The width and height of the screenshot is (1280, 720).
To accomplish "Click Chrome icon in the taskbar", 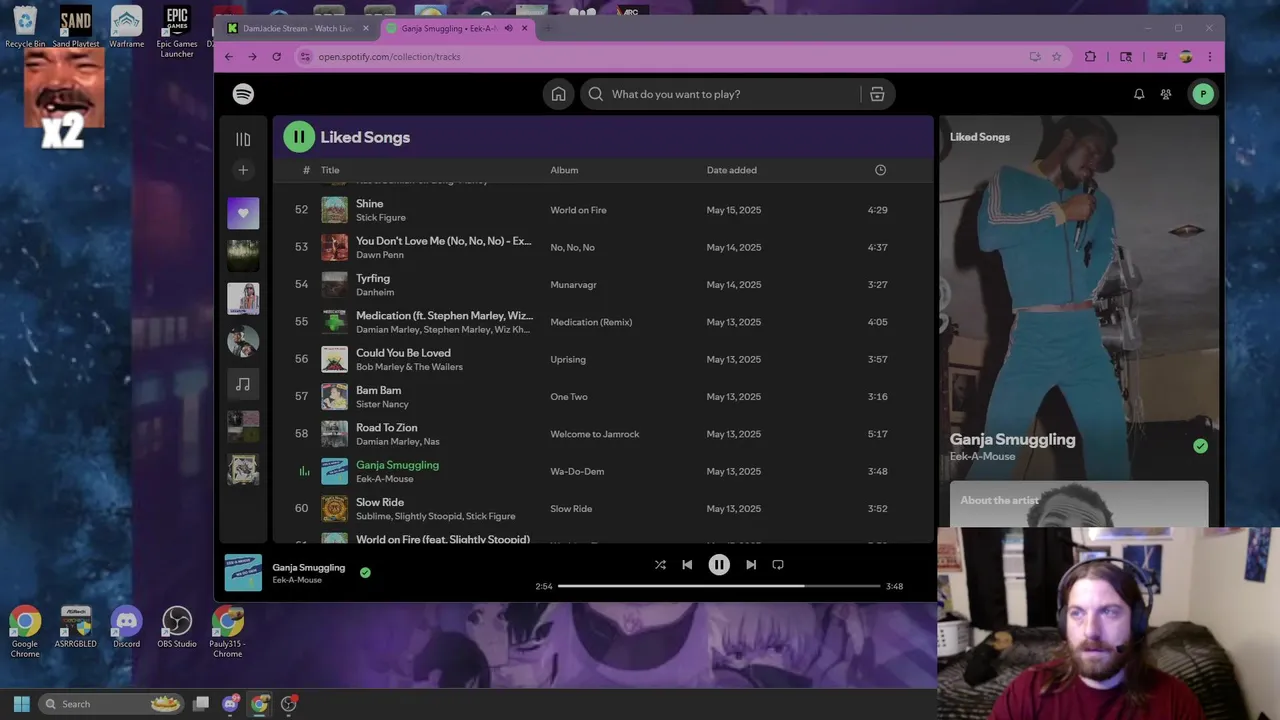I will [x=259, y=704].
